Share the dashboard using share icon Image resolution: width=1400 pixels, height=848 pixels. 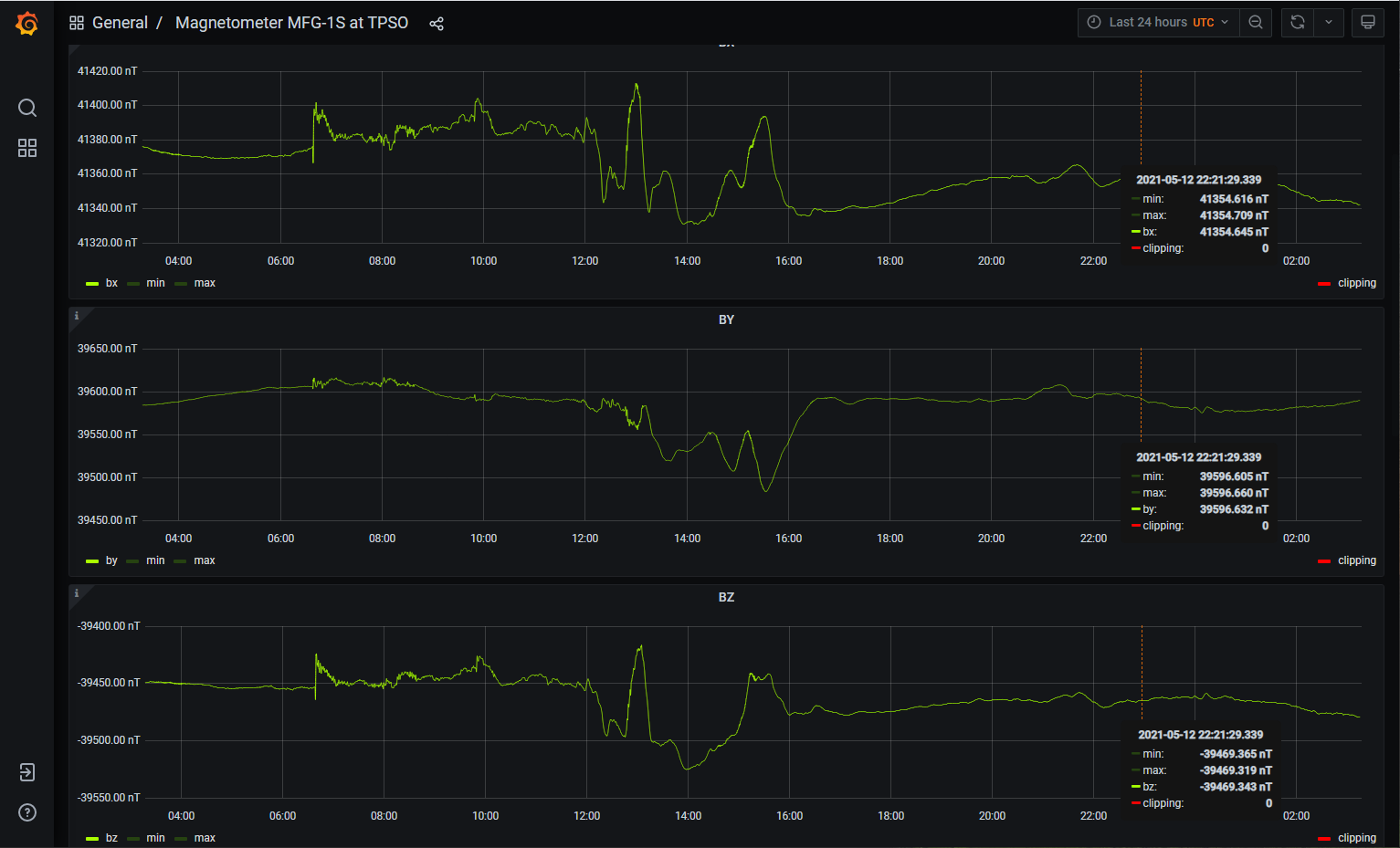click(x=437, y=24)
